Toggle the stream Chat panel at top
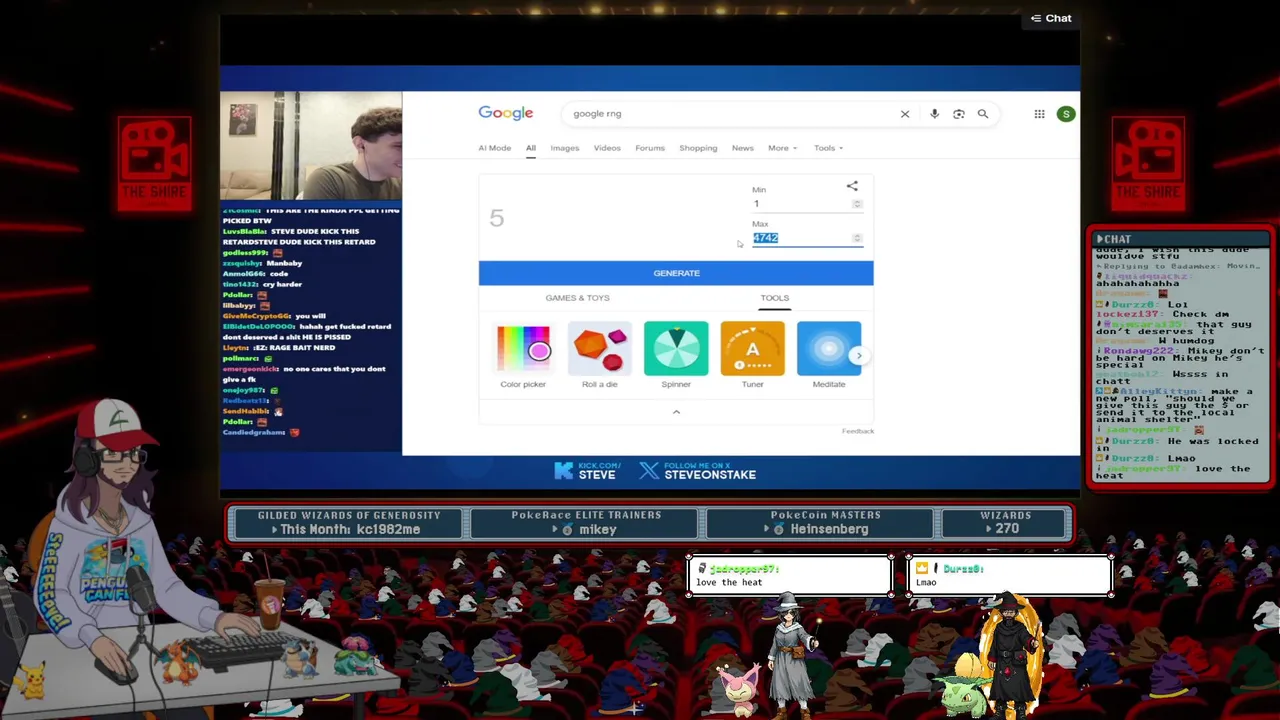This screenshot has width=1280, height=720. click(1051, 18)
